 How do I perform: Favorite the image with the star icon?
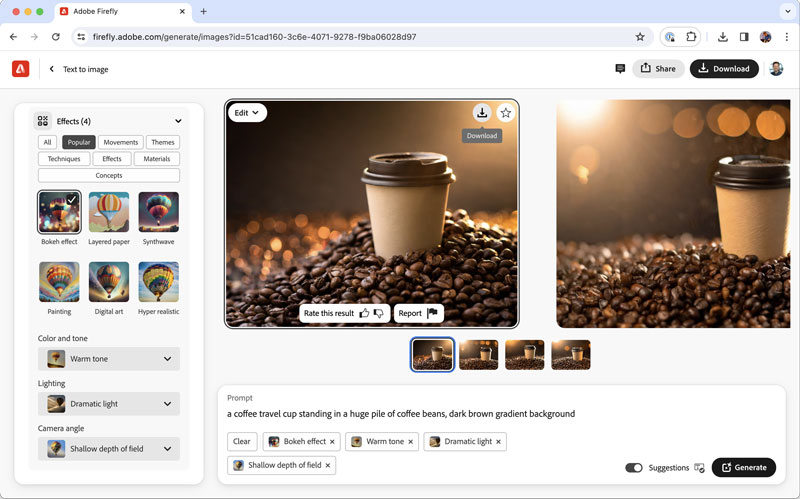click(506, 113)
